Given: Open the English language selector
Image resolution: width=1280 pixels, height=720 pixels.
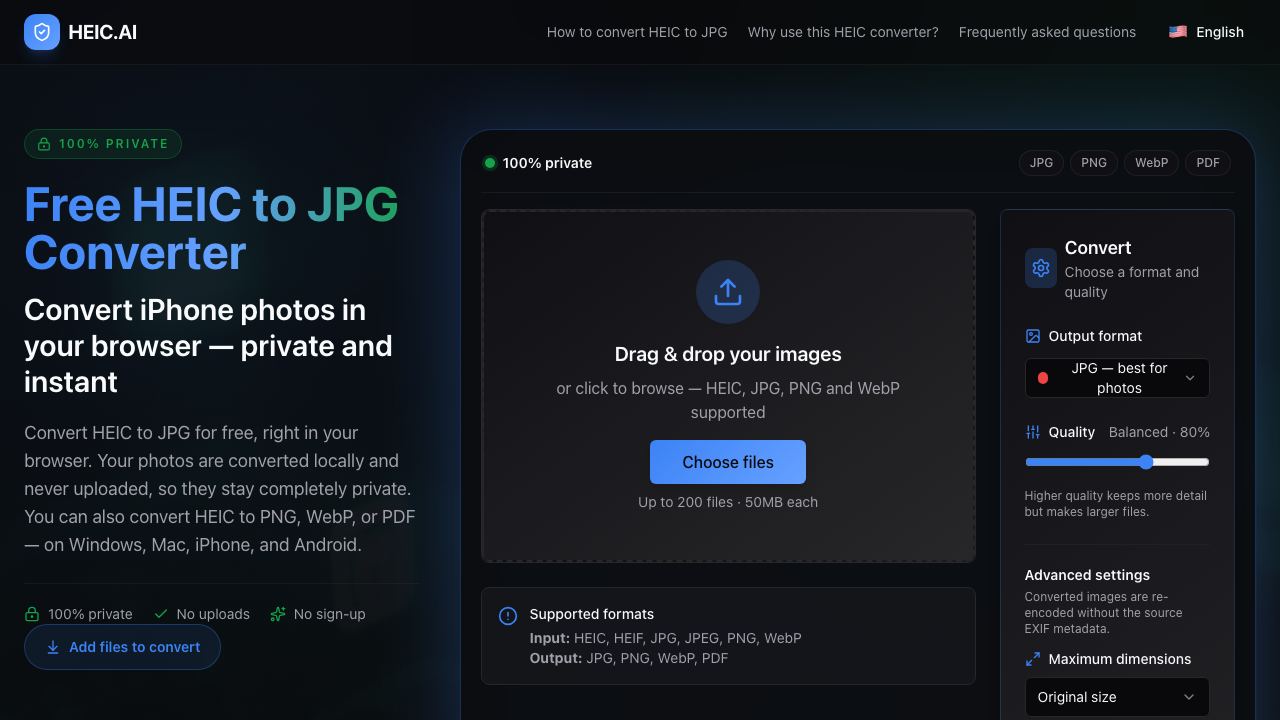Looking at the screenshot, I should tap(1206, 32).
